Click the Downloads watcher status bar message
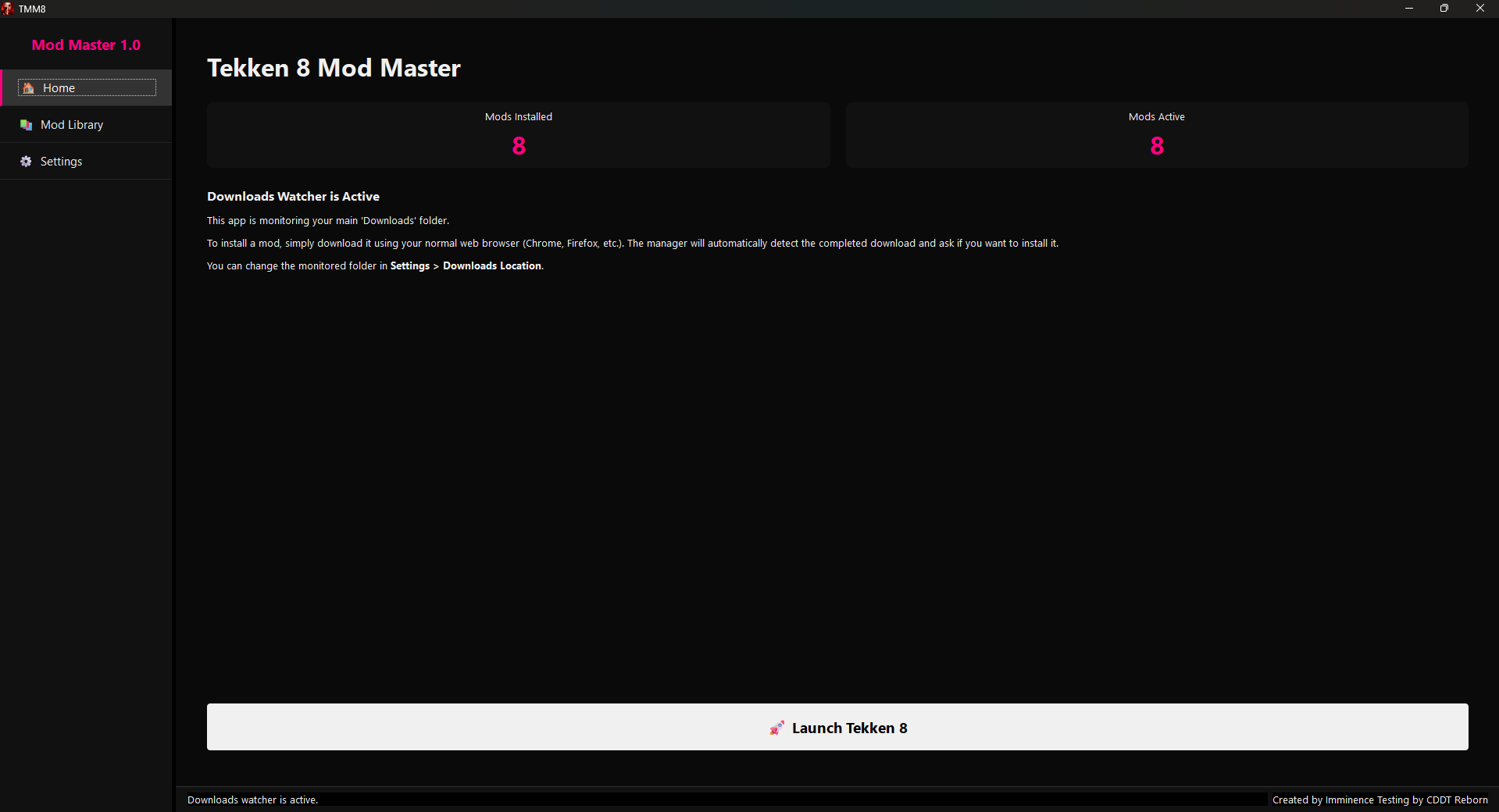 pos(252,800)
